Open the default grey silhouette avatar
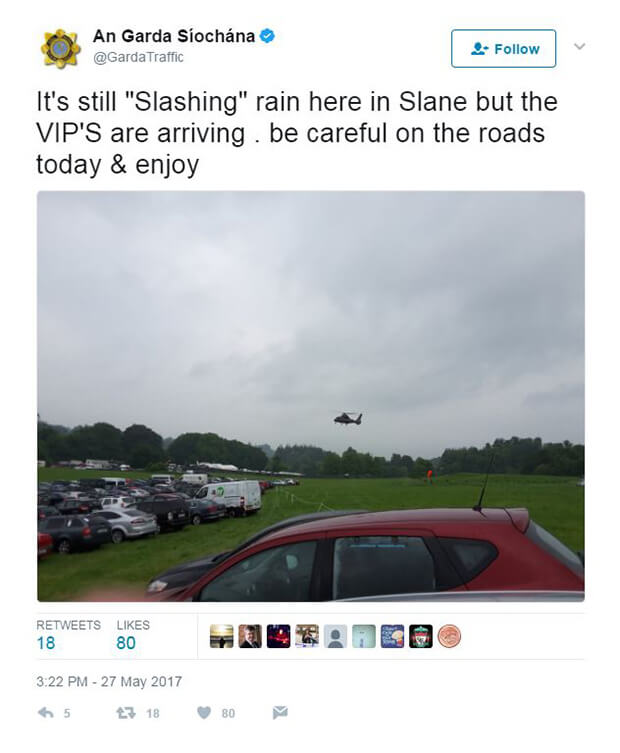Screen dimensions: 620x753 [x=336, y=636]
